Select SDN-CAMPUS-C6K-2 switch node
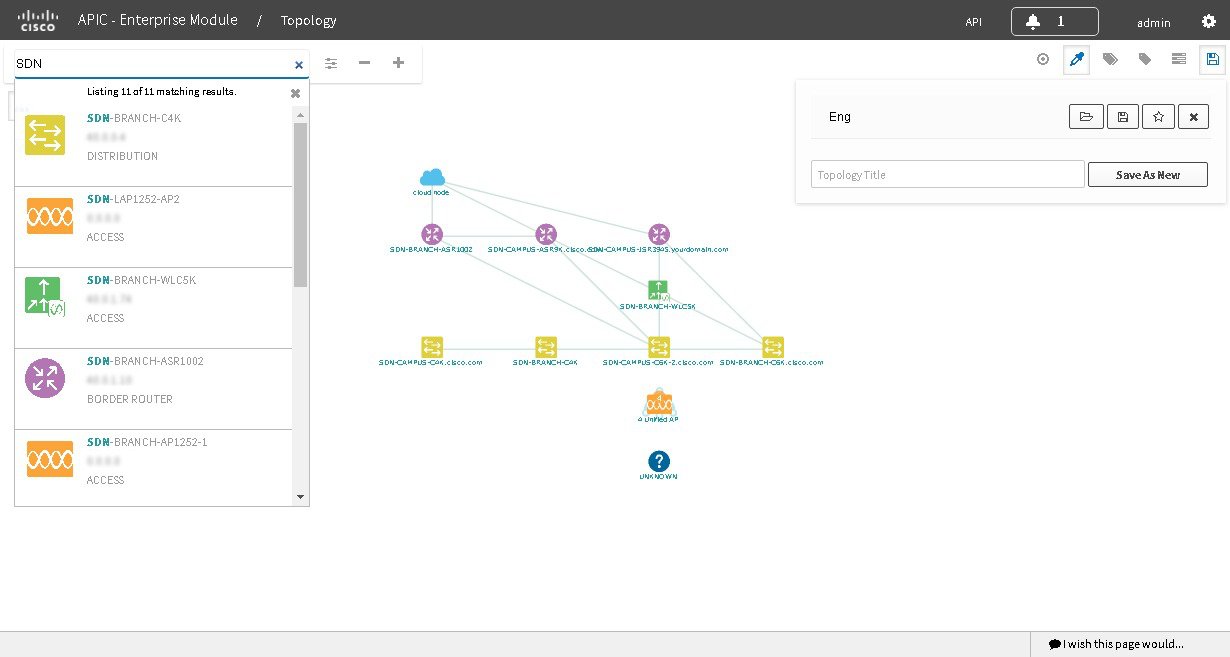This screenshot has height=657, width=1230. [659, 347]
